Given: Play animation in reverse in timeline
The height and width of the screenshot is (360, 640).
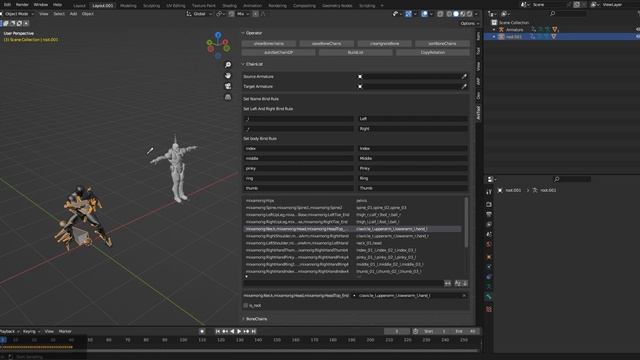Looking at the screenshot, I should (x=232, y=331).
